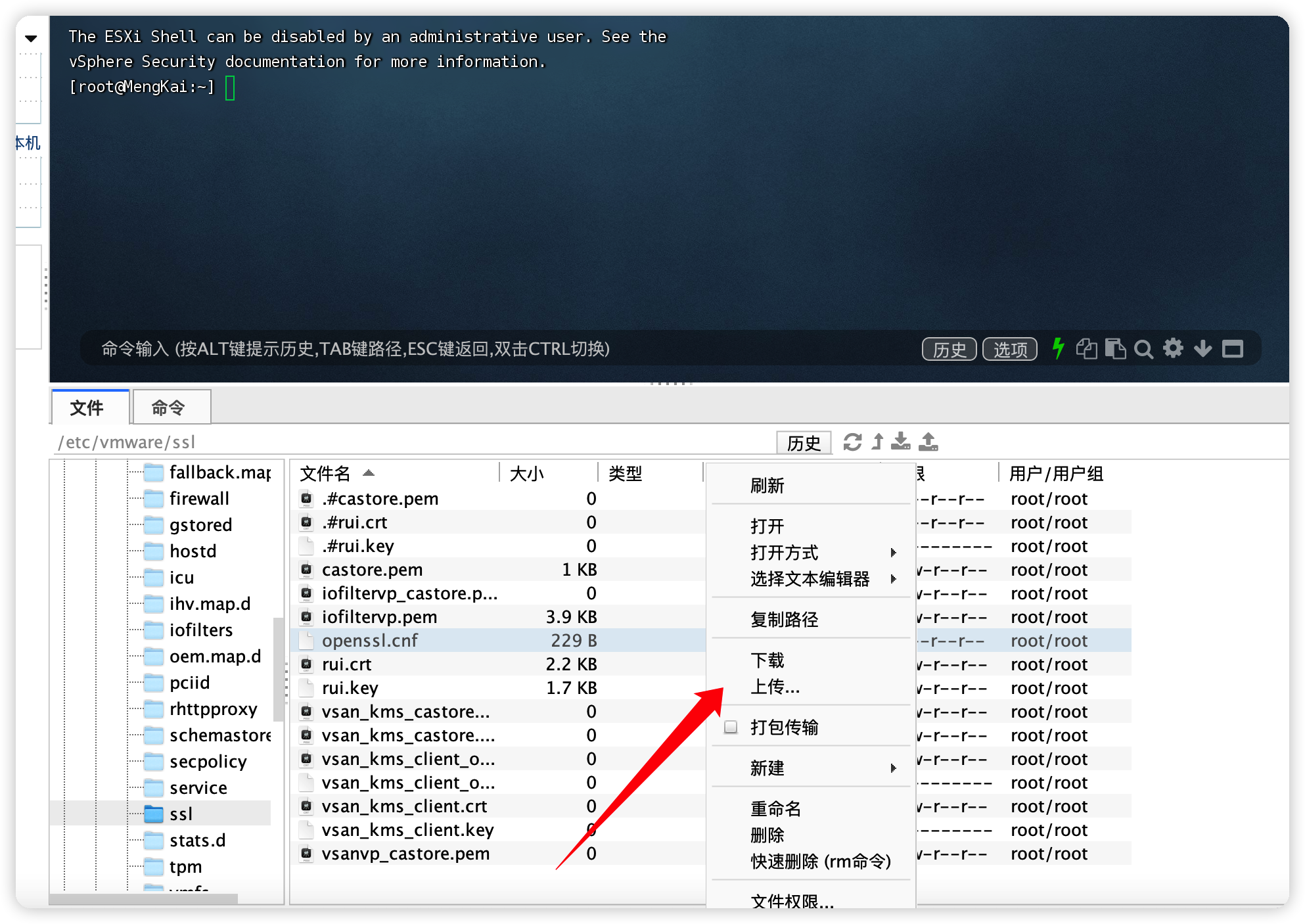The image size is (1305, 924).
Task: Click the fullscreen terminal window icon
Action: tap(1232, 349)
